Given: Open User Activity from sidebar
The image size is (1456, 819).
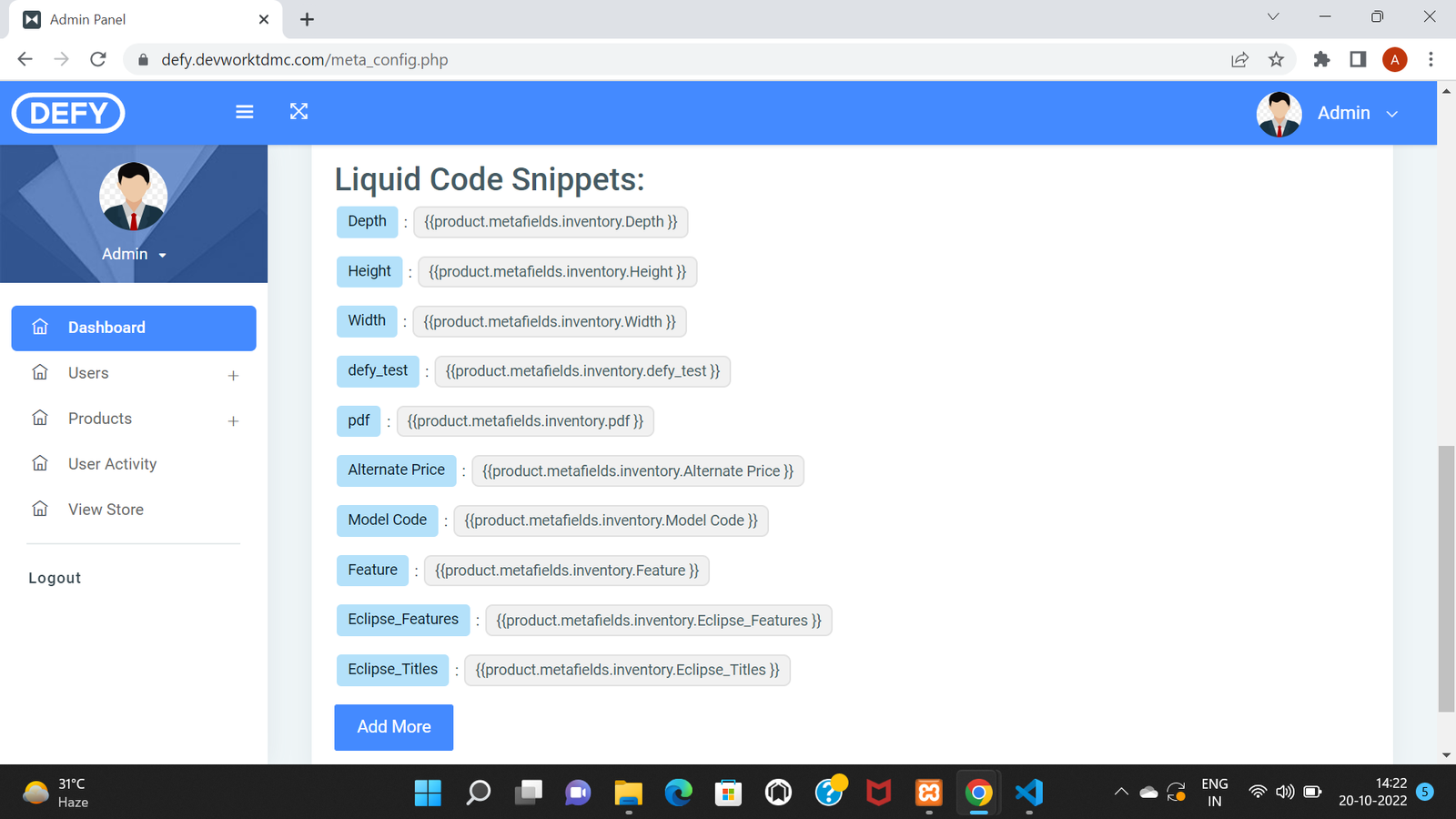Looking at the screenshot, I should point(112,464).
